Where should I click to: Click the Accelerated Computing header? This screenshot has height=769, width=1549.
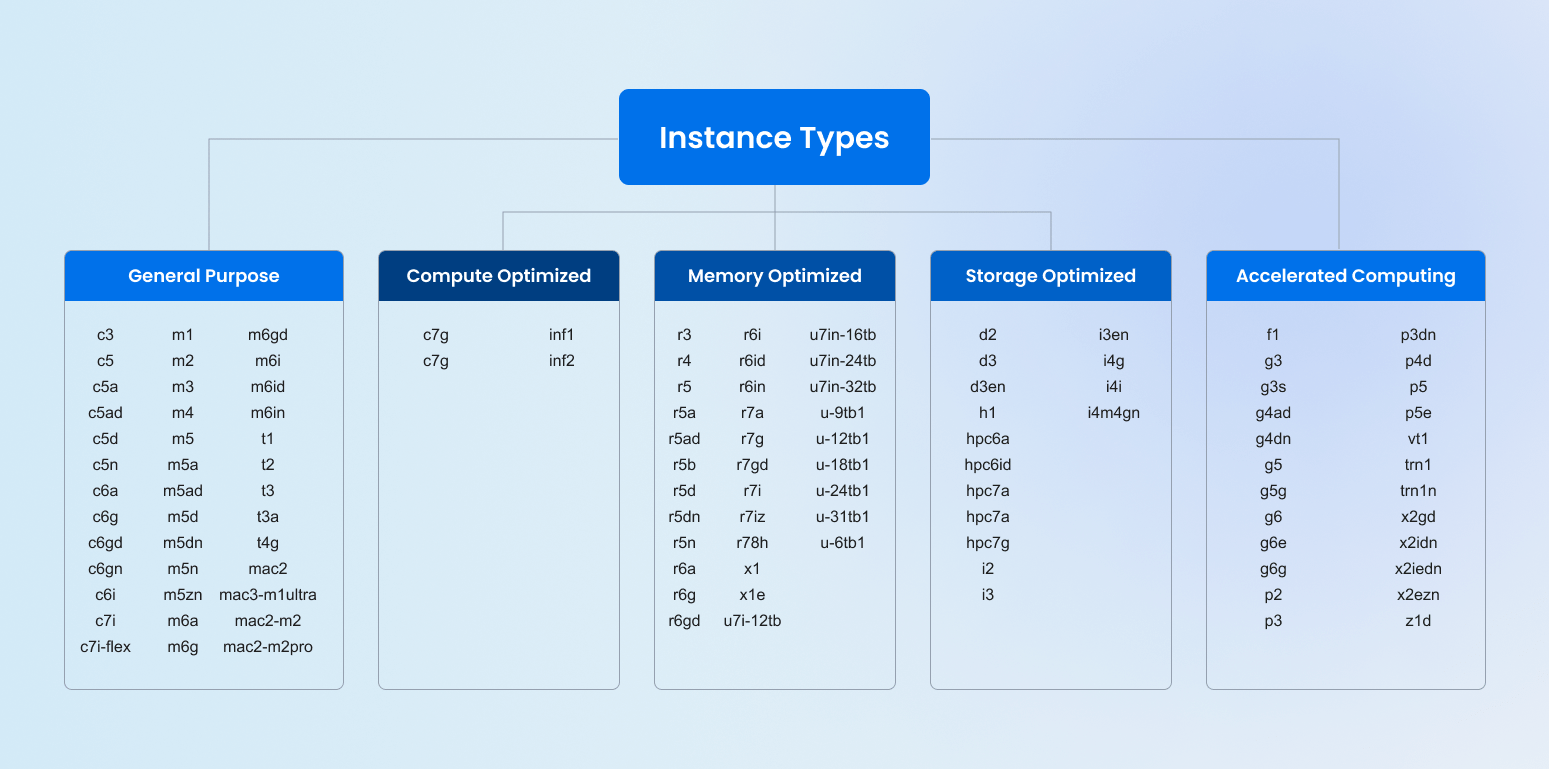point(1346,276)
